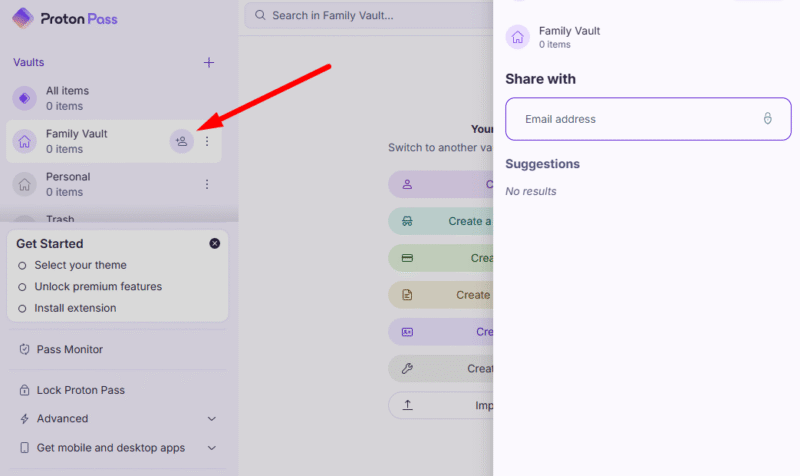Click the create note icon button

click(407, 295)
